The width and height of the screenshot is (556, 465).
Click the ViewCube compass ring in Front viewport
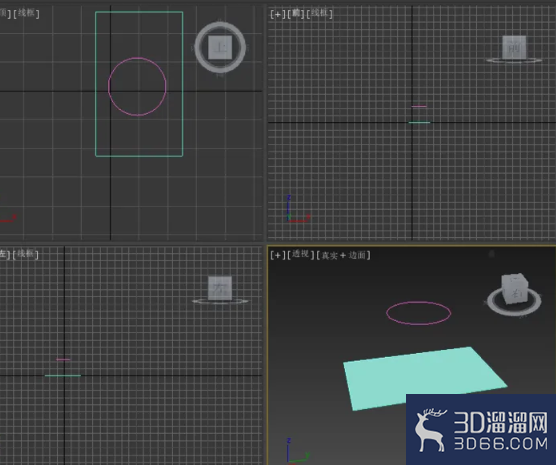click(x=514, y=61)
